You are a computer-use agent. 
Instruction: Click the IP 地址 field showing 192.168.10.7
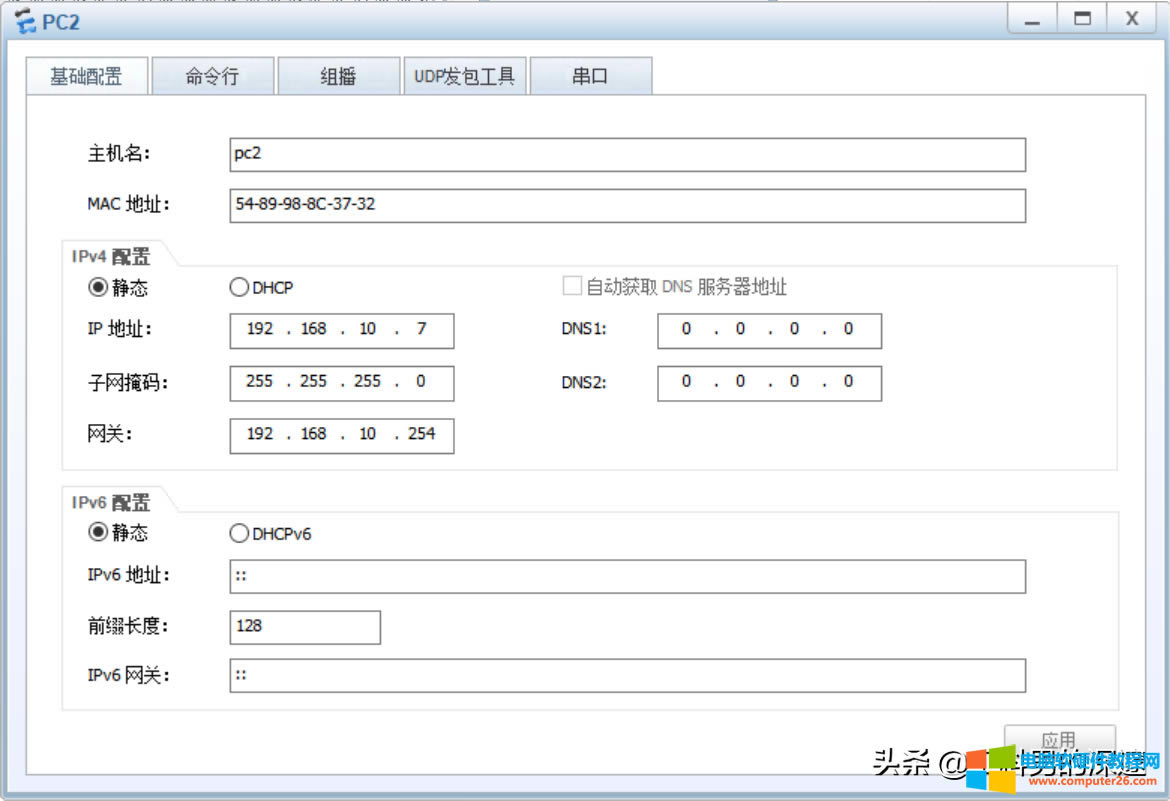tap(340, 330)
